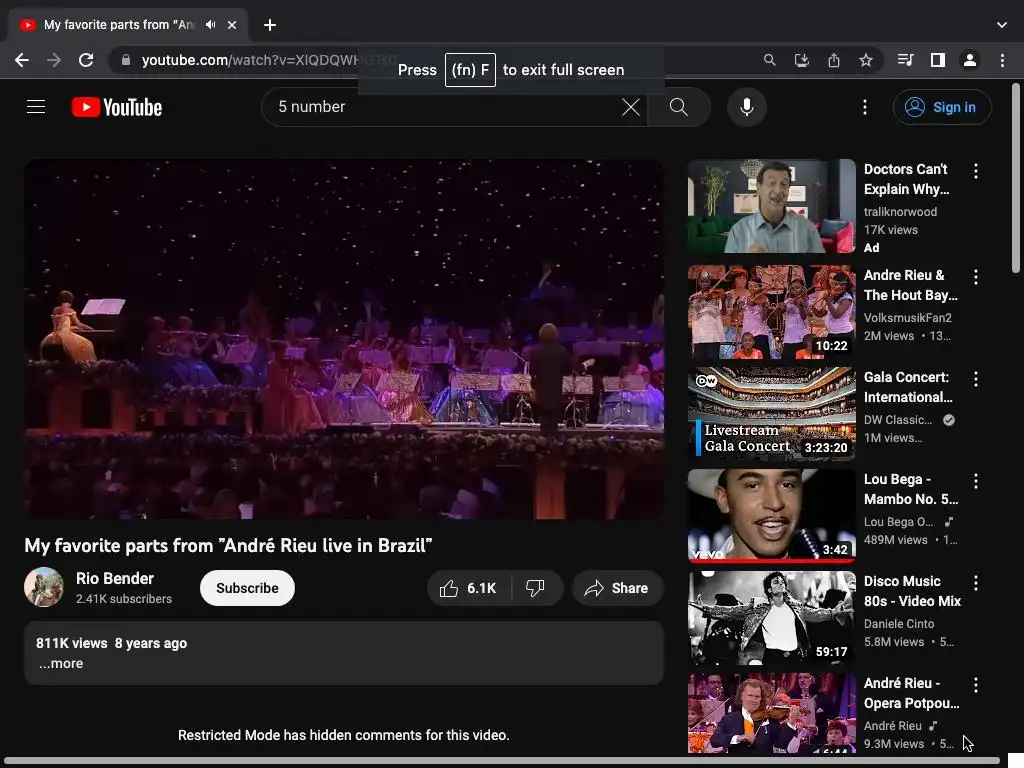This screenshot has width=1024, height=768.
Task: Open Lou Bega - Mambo No. 5 title
Action: pyautogui.click(x=911, y=489)
